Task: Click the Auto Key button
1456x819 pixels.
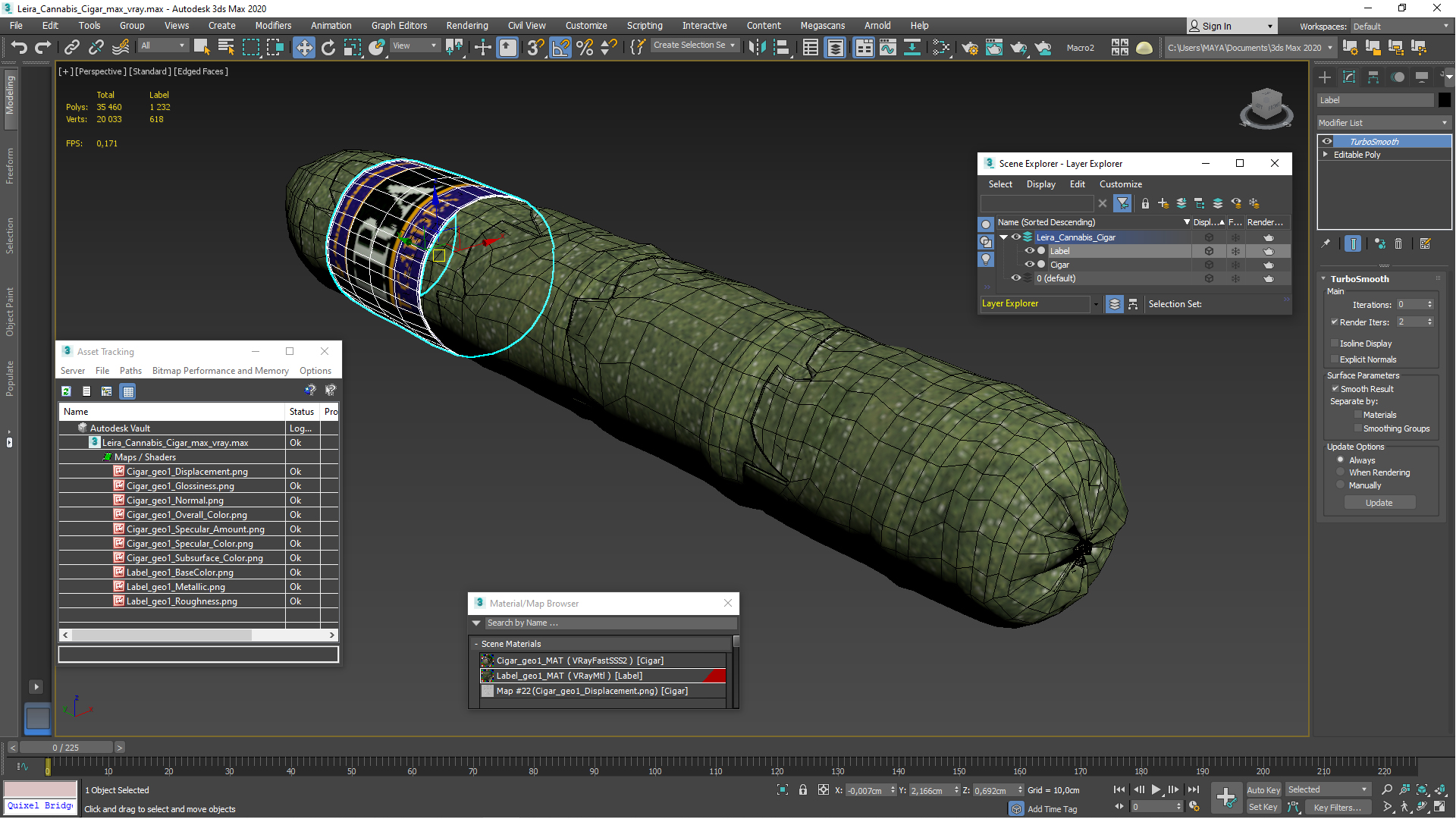Action: (x=1263, y=790)
